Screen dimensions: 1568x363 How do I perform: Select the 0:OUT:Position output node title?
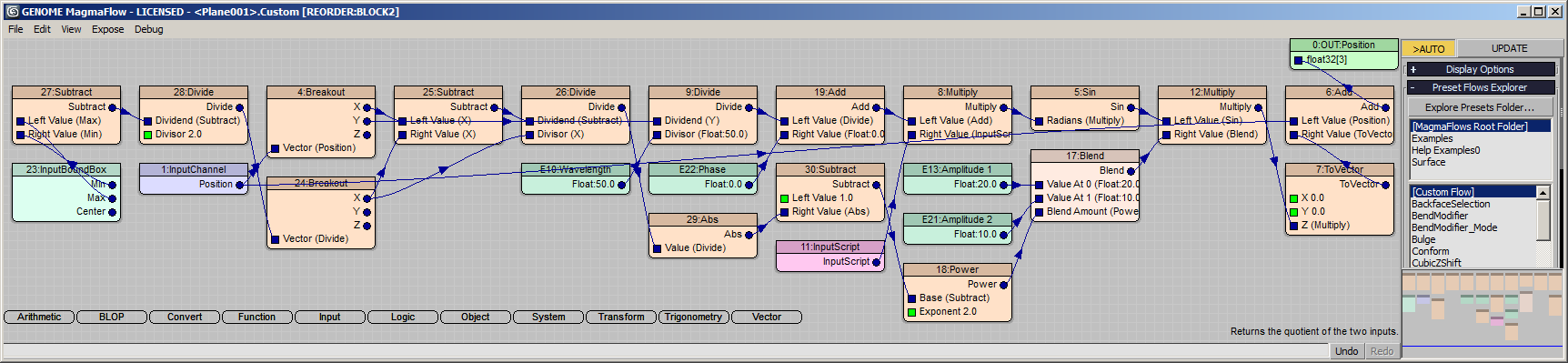click(x=1343, y=45)
